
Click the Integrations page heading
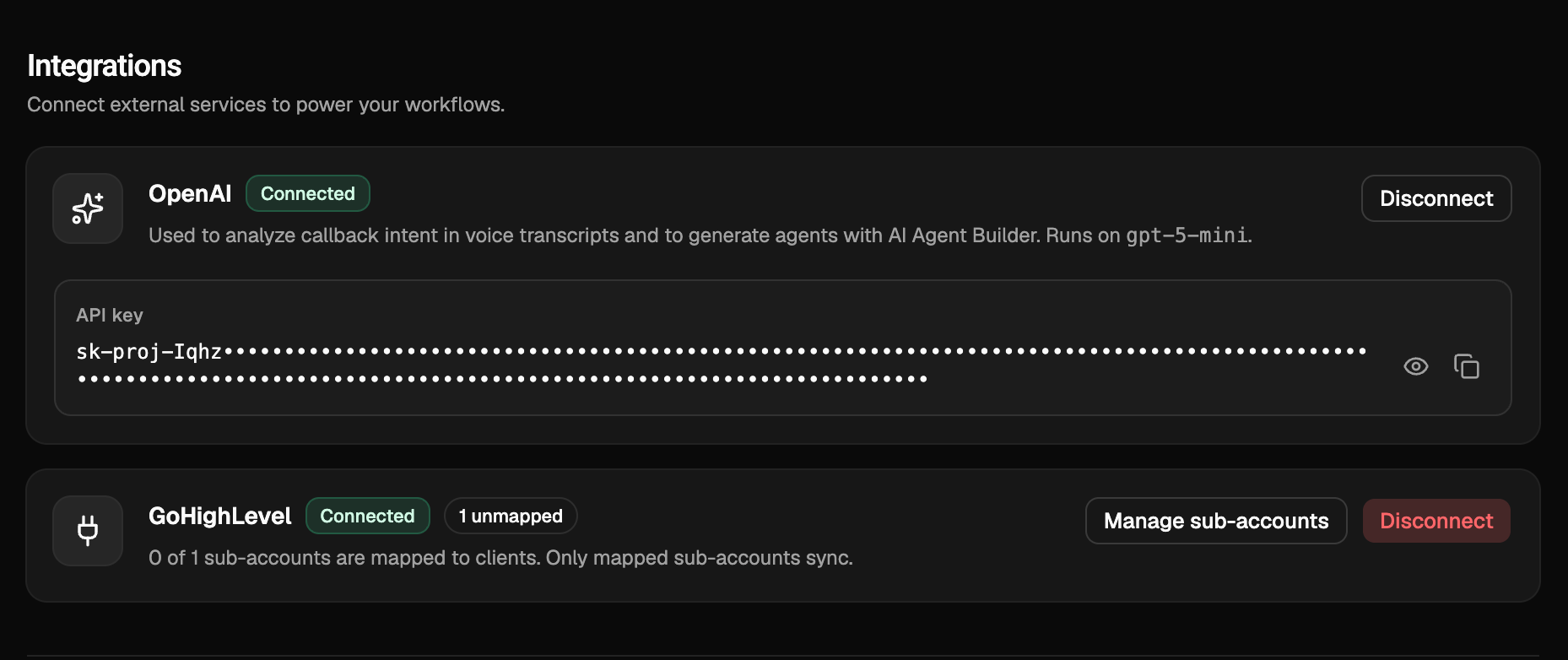click(x=105, y=66)
